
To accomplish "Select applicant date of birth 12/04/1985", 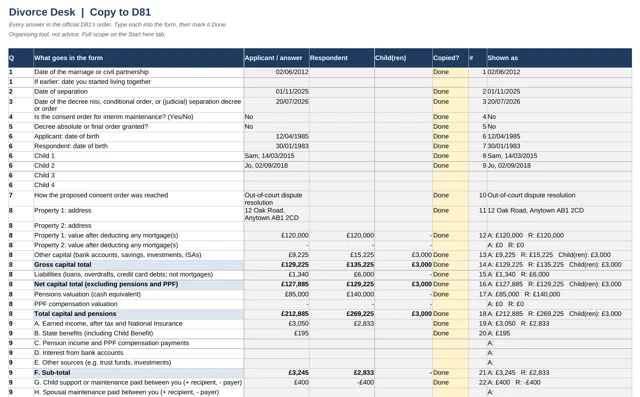I will [x=276, y=137].
